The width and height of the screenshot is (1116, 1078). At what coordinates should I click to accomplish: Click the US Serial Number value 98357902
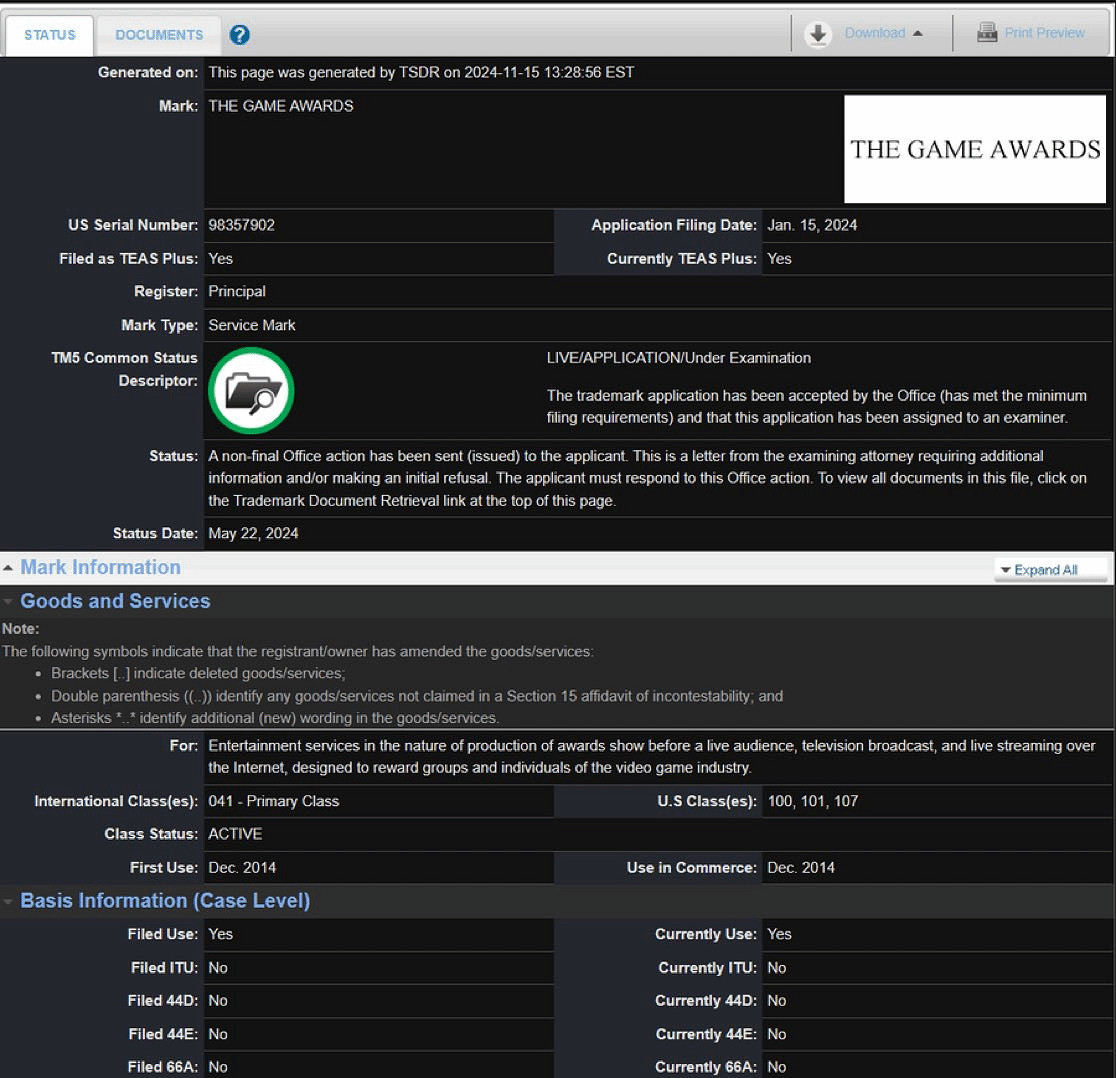(x=241, y=225)
